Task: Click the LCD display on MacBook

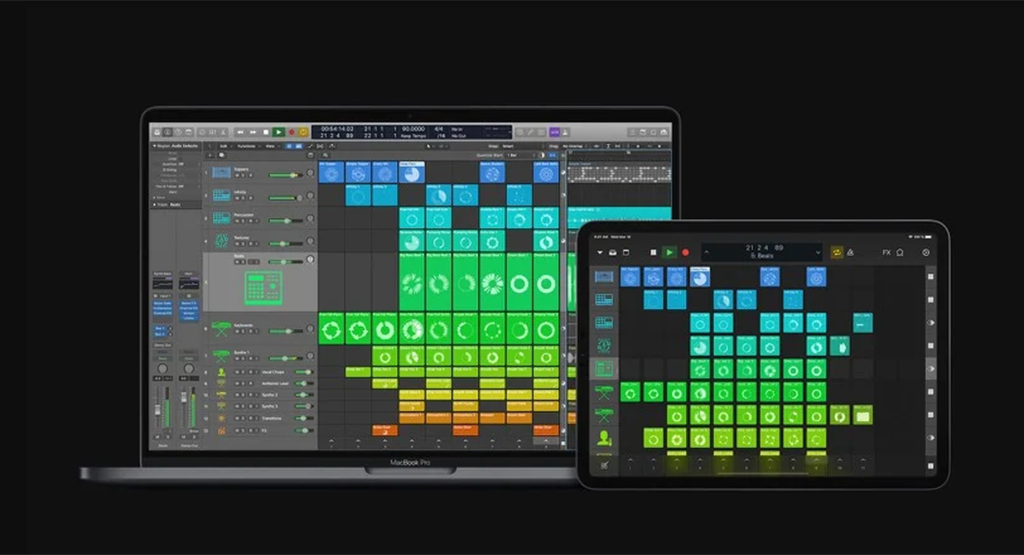Action: 411,132
